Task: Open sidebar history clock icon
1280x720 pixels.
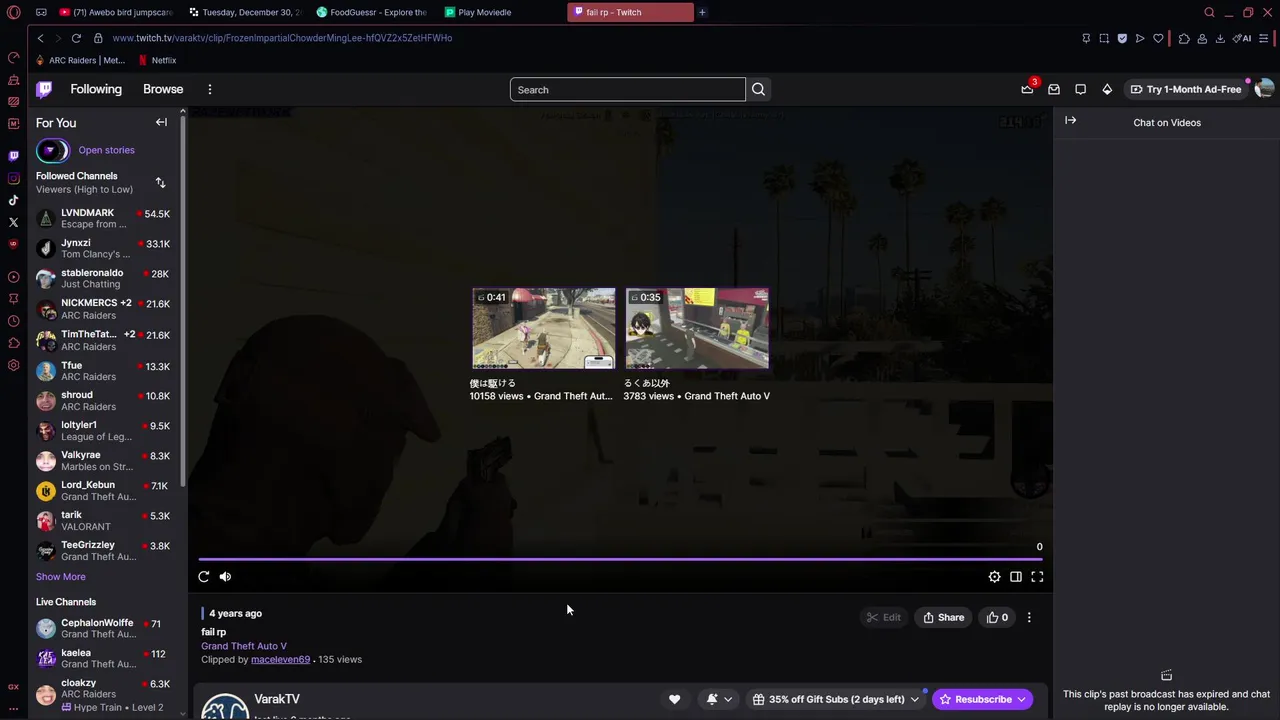Action: (13, 321)
